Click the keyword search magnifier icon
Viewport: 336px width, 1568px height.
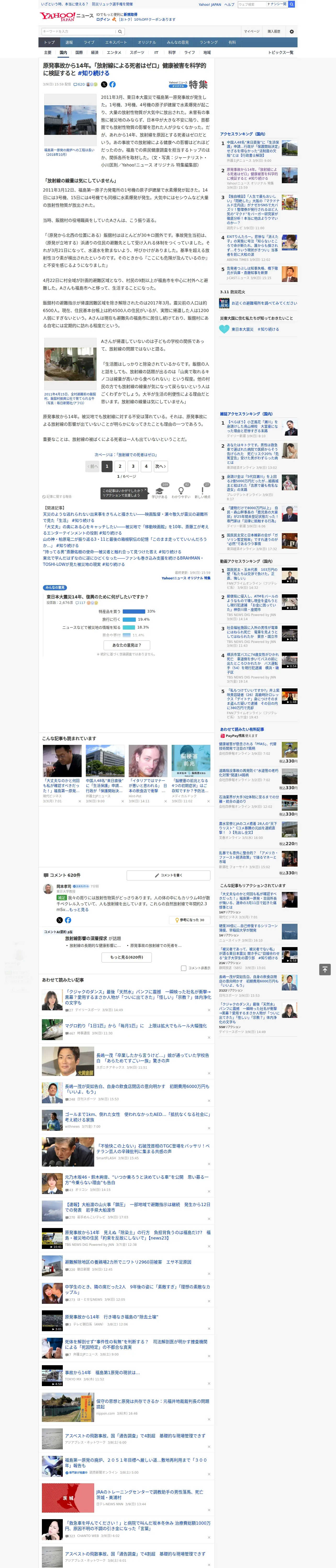point(120,32)
